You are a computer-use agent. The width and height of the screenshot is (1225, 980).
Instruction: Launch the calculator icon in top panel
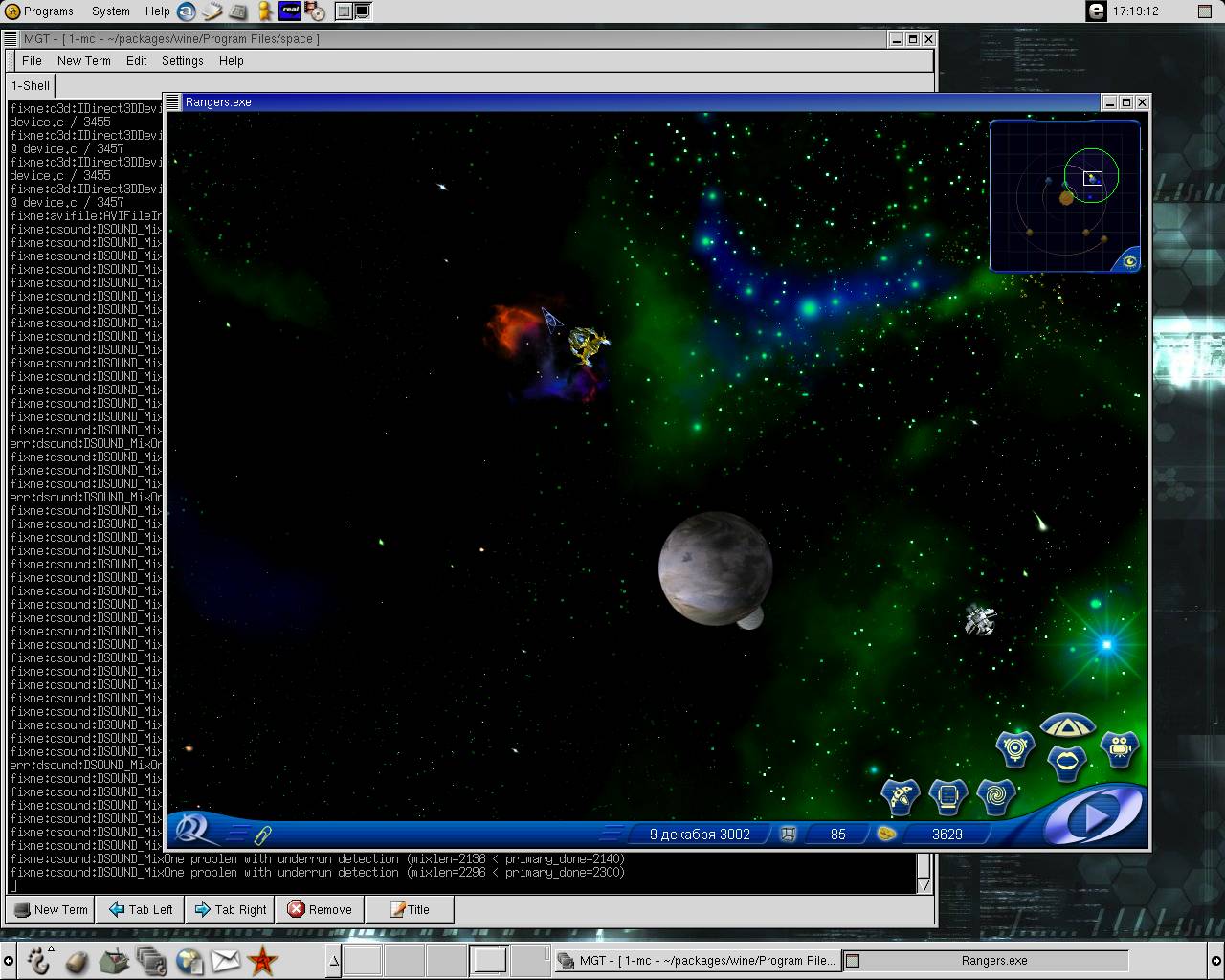click(237, 11)
